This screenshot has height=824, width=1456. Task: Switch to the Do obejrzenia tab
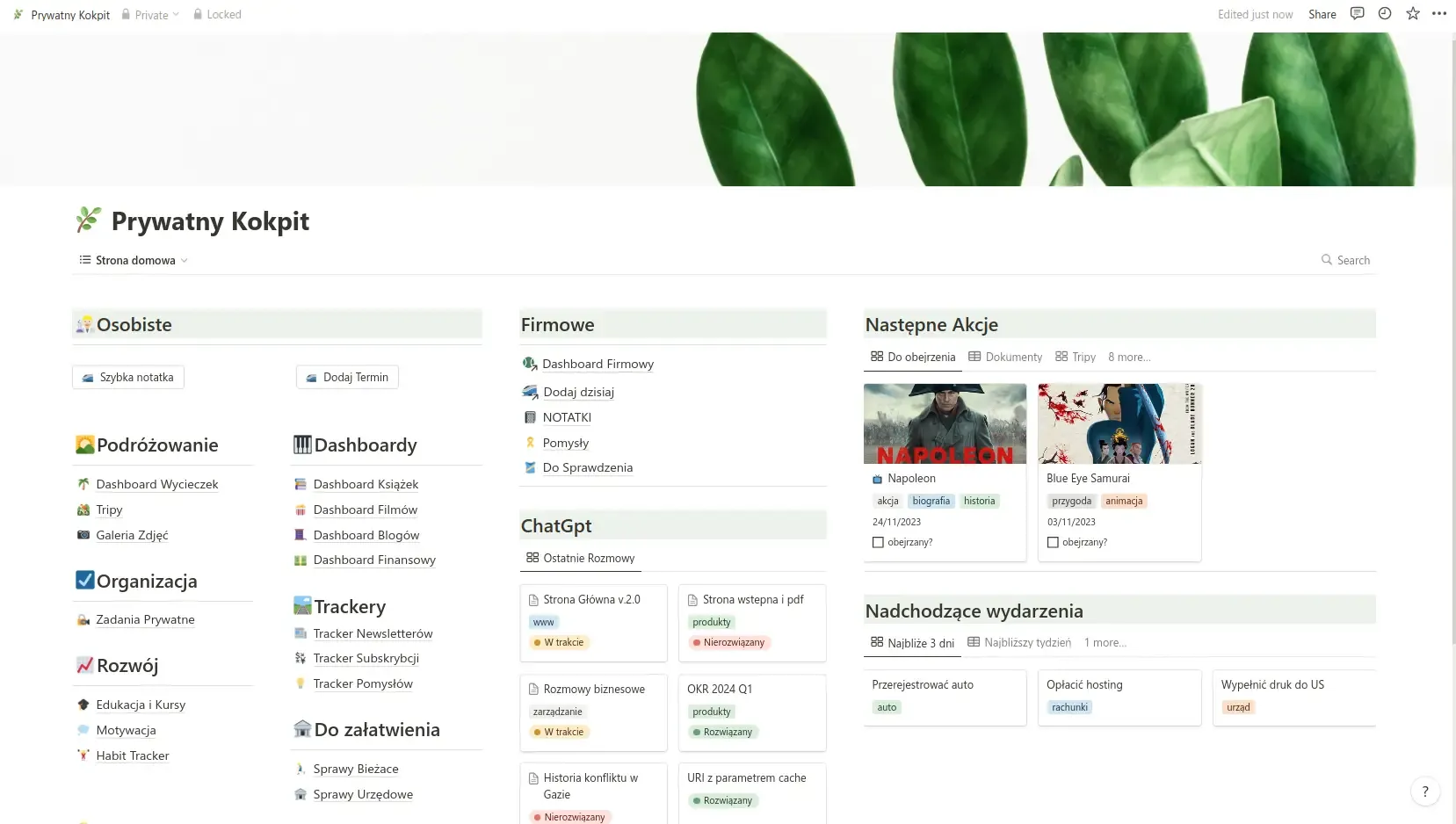click(x=913, y=357)
